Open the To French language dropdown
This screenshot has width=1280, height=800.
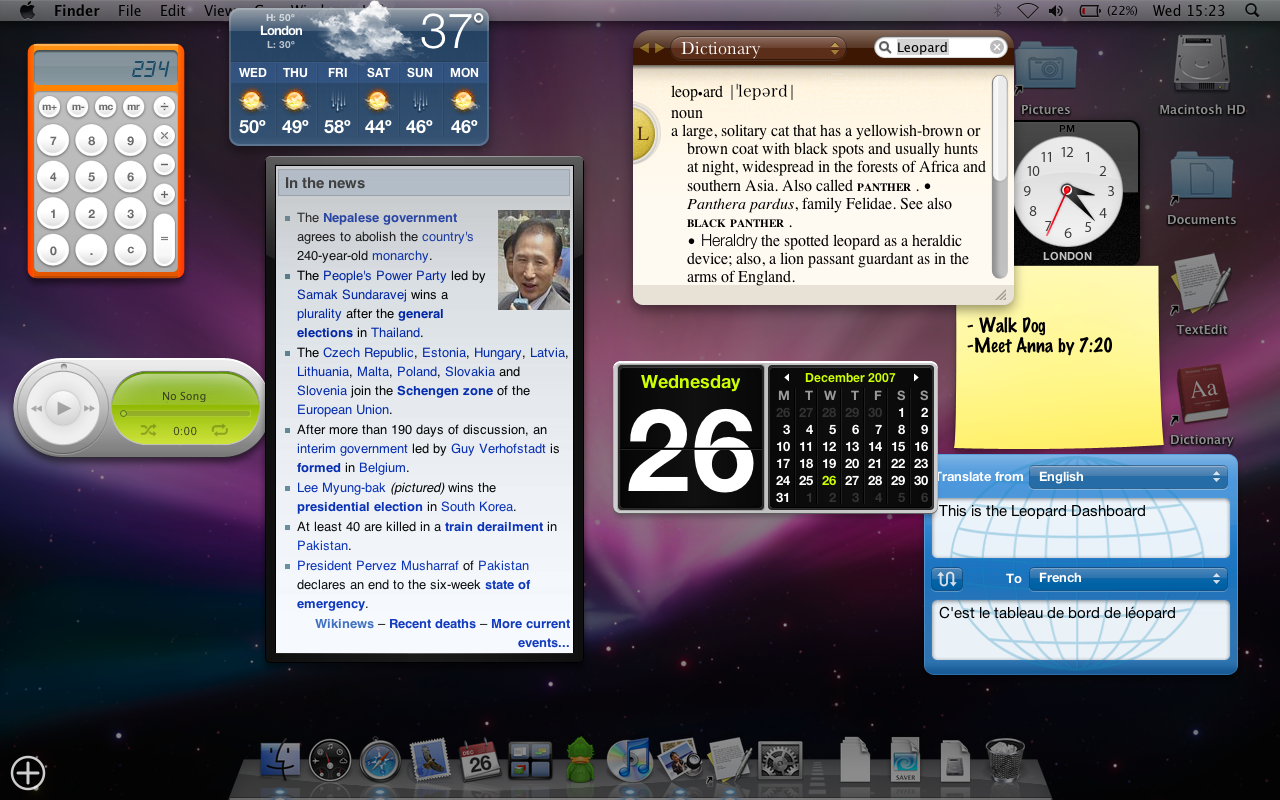point(1128,578)
